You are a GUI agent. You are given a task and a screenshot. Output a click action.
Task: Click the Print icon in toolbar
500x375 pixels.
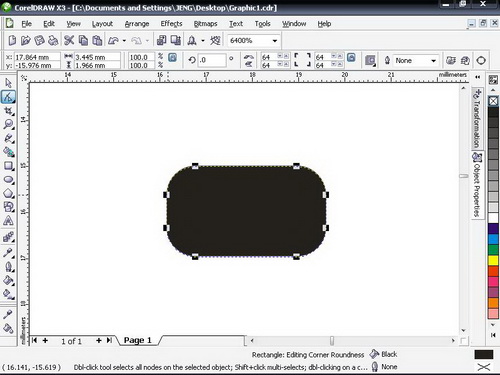53,41
